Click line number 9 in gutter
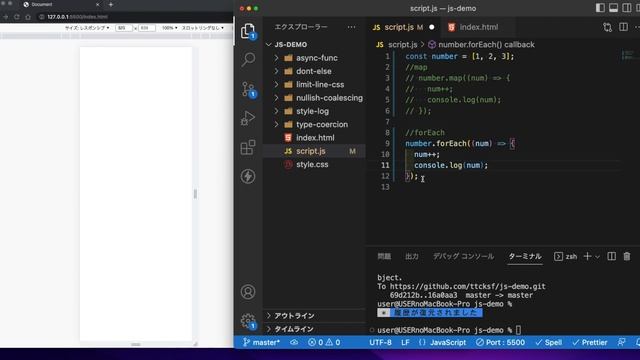640x360 pixels. pyautogui.click(x=387, y=144)
